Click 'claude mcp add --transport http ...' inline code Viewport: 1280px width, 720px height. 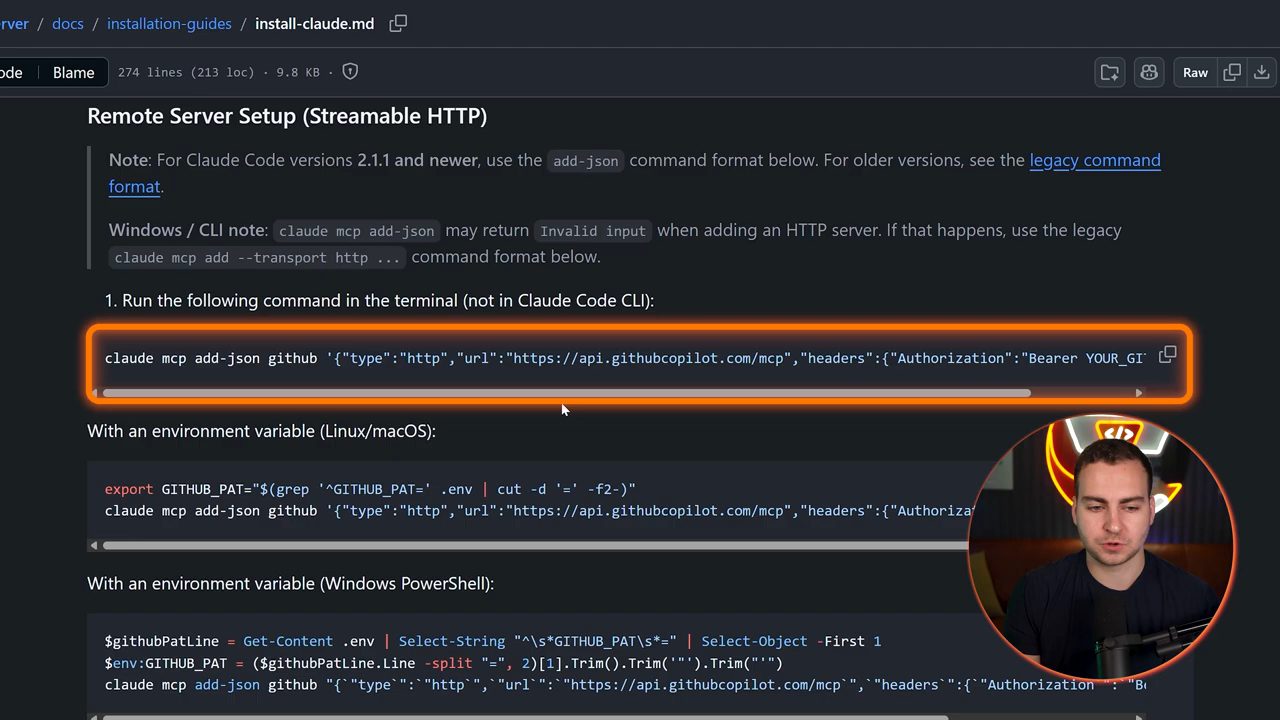pos(258,258)
